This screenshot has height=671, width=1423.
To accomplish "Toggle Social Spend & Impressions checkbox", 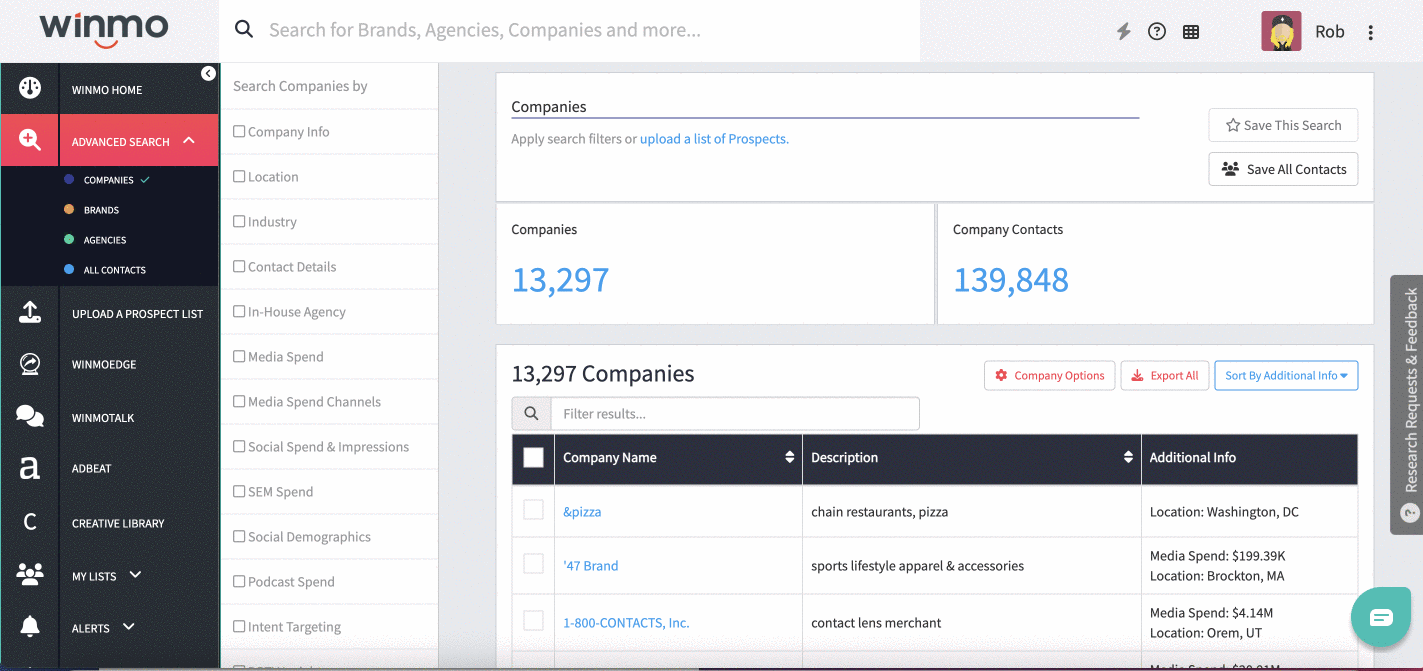I will pos(239,446).
